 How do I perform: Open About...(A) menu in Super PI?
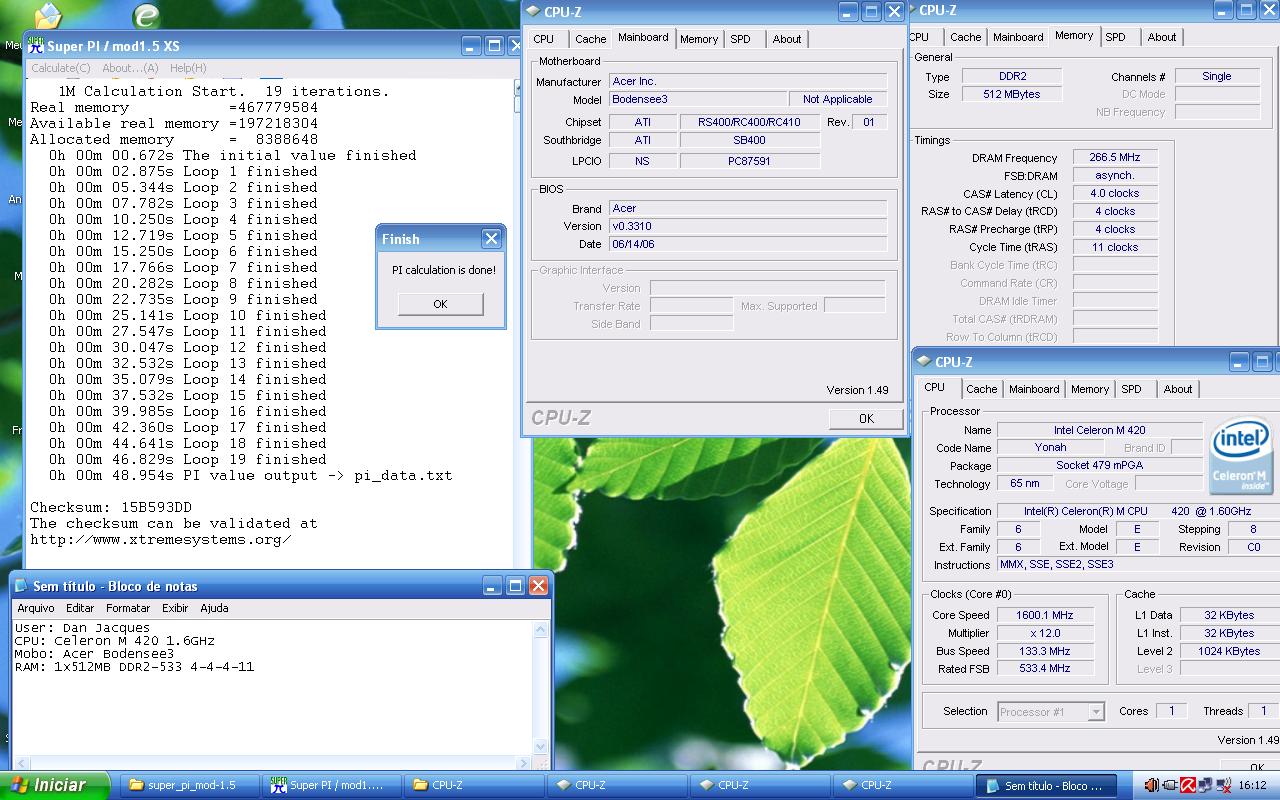[130, 68]
